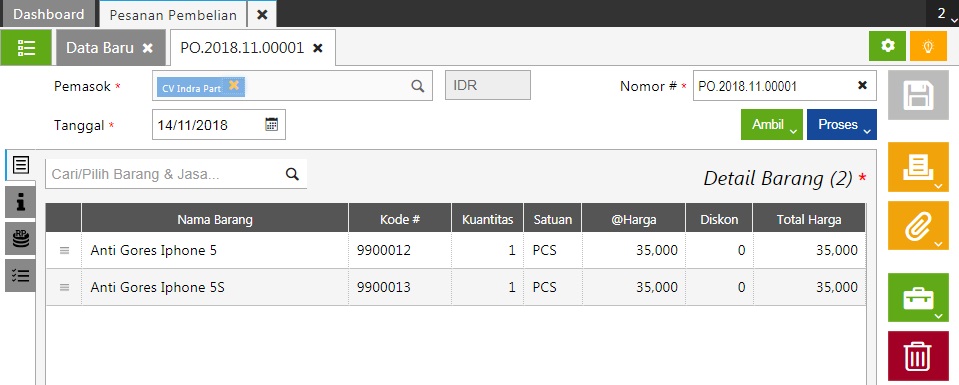Click the Kuantitas column header
The height and width of the screenshot is (385, 959).
point(487,219)
